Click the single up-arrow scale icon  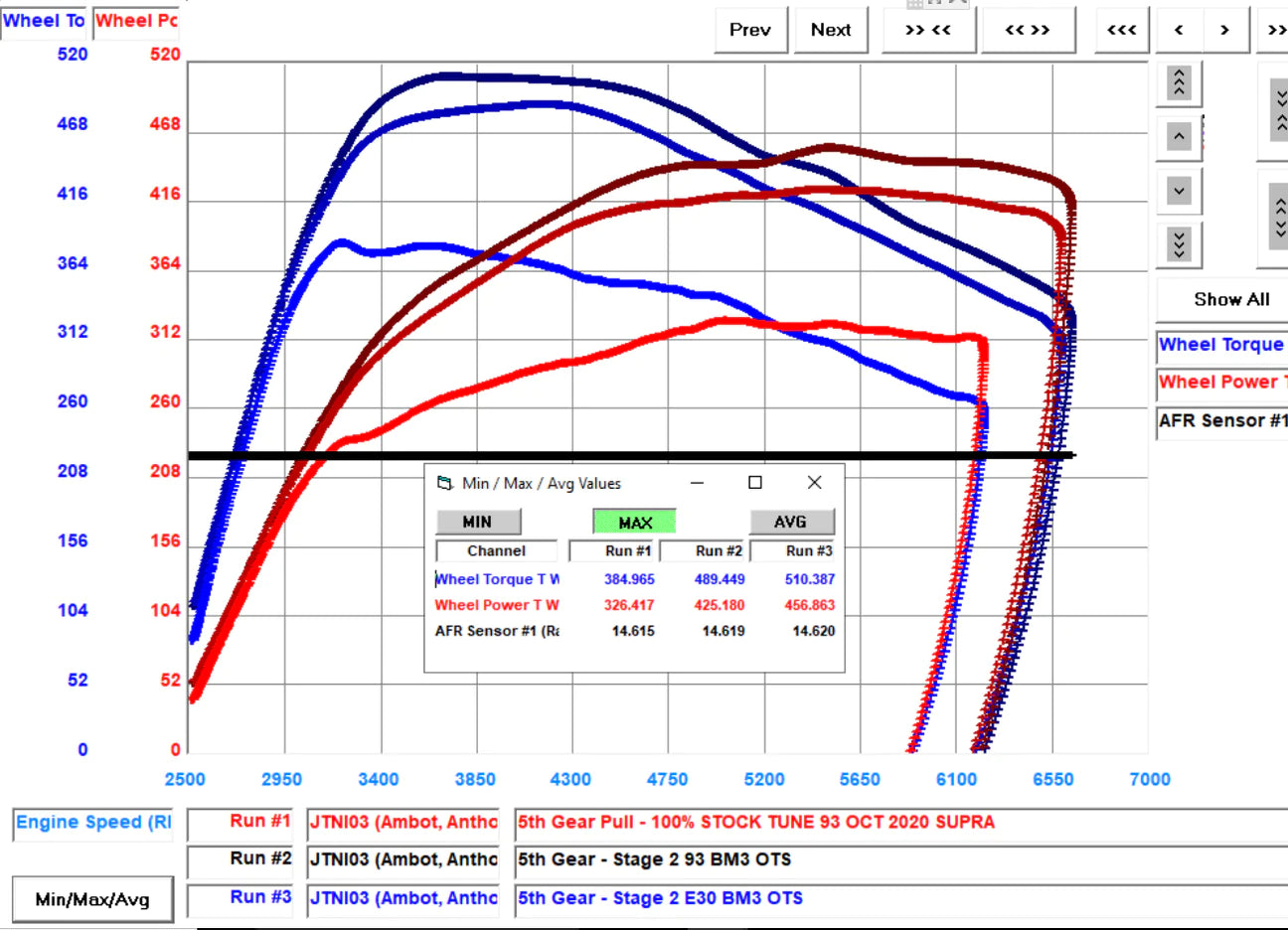tap(1178, 137)
